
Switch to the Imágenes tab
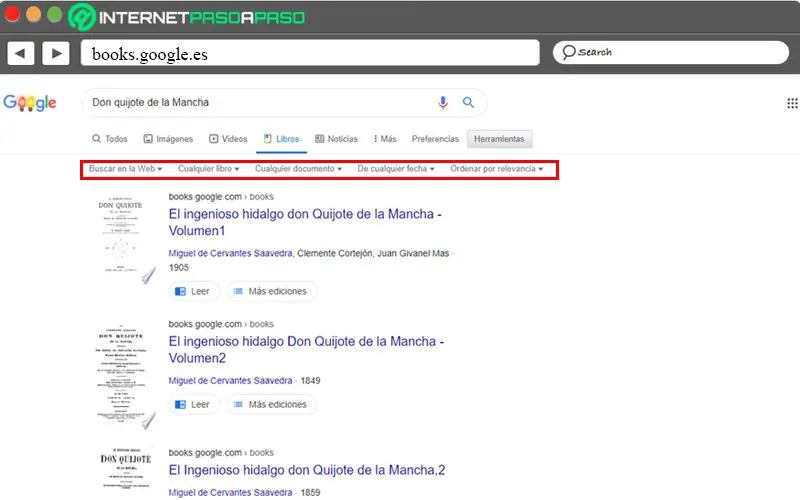click(x=168, y=139)
